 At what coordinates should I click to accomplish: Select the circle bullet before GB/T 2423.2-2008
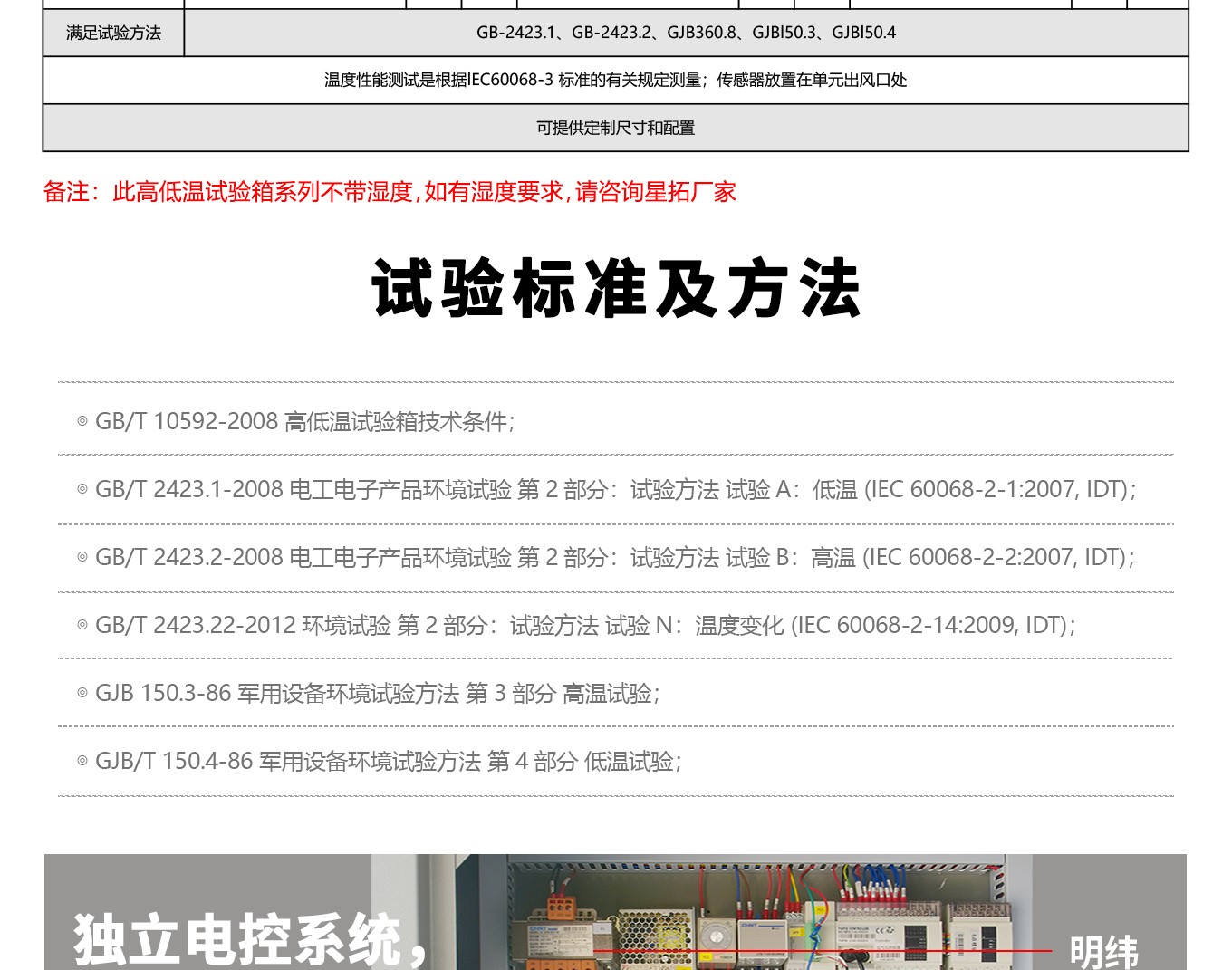click(x=82, y=557)
